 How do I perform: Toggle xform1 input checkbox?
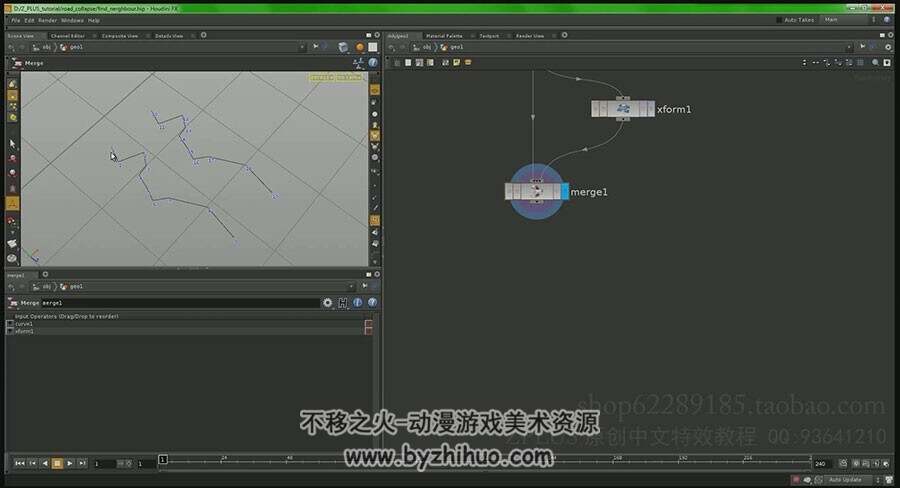coord(10,331)
